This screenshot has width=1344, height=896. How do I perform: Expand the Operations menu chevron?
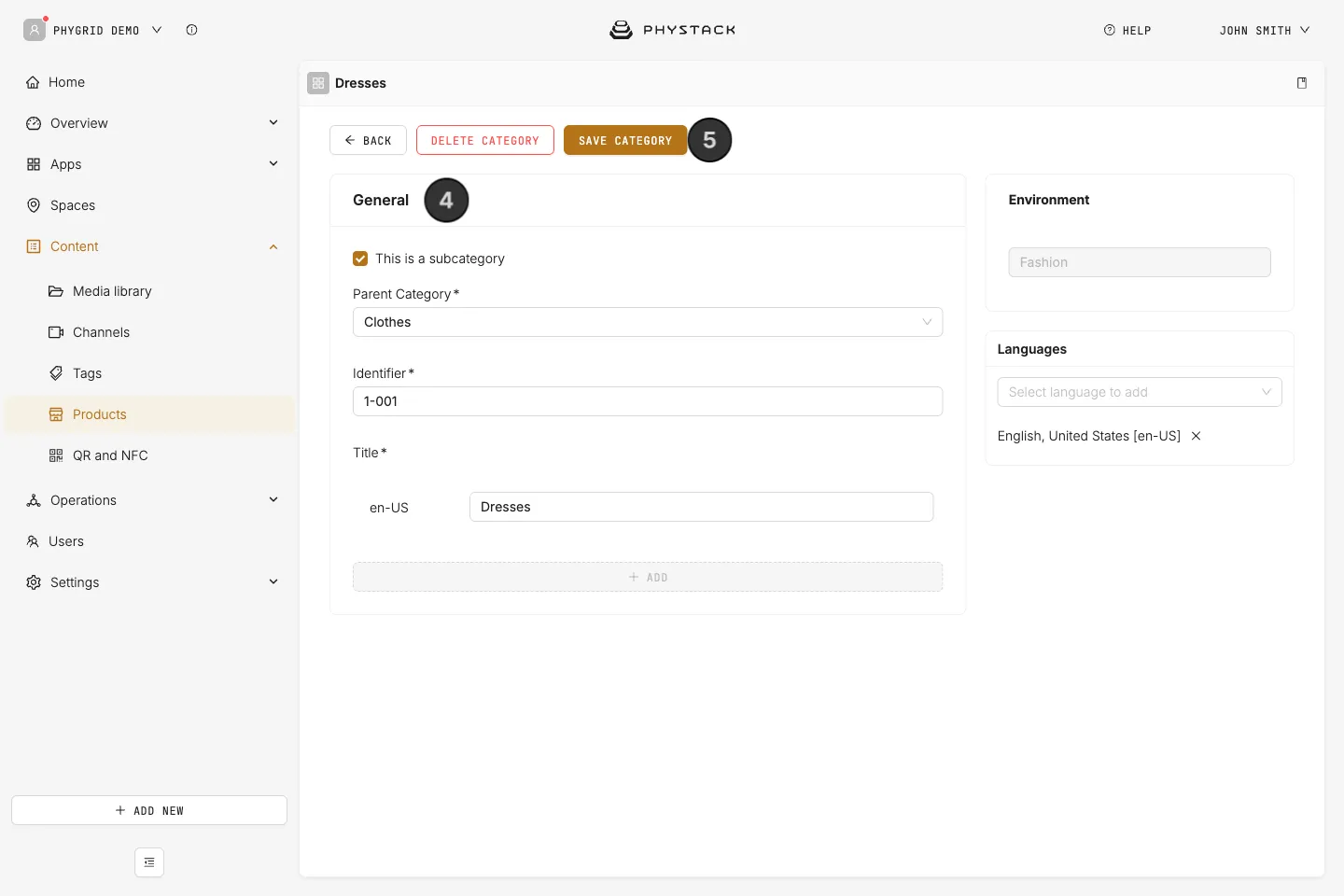(x=273, y=499)
